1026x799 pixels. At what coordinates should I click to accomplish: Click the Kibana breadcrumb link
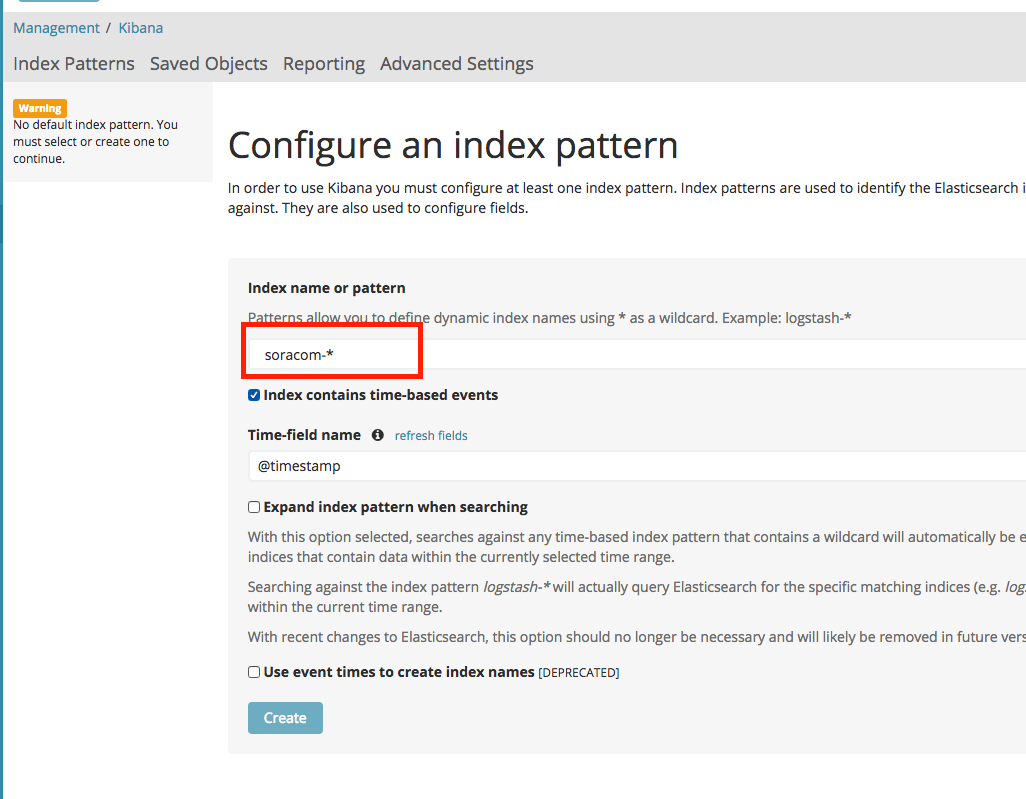pos(140,27)
